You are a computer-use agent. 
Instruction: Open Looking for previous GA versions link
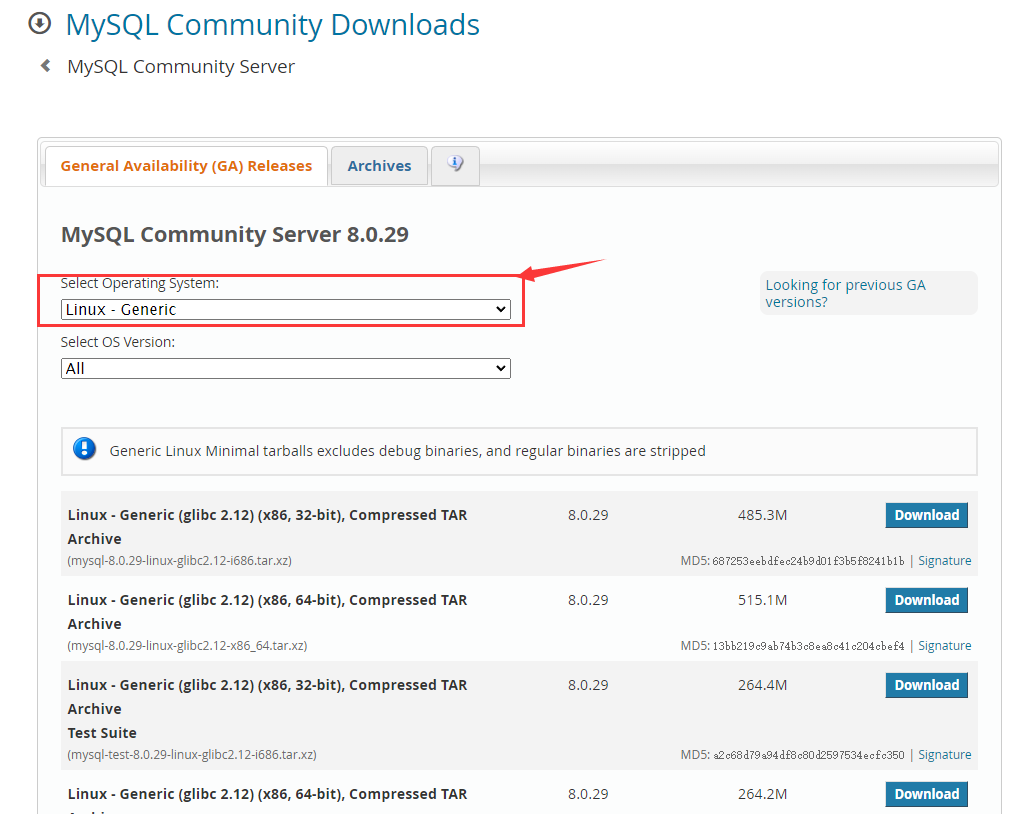pyautogui.click(x=845, y=293)
